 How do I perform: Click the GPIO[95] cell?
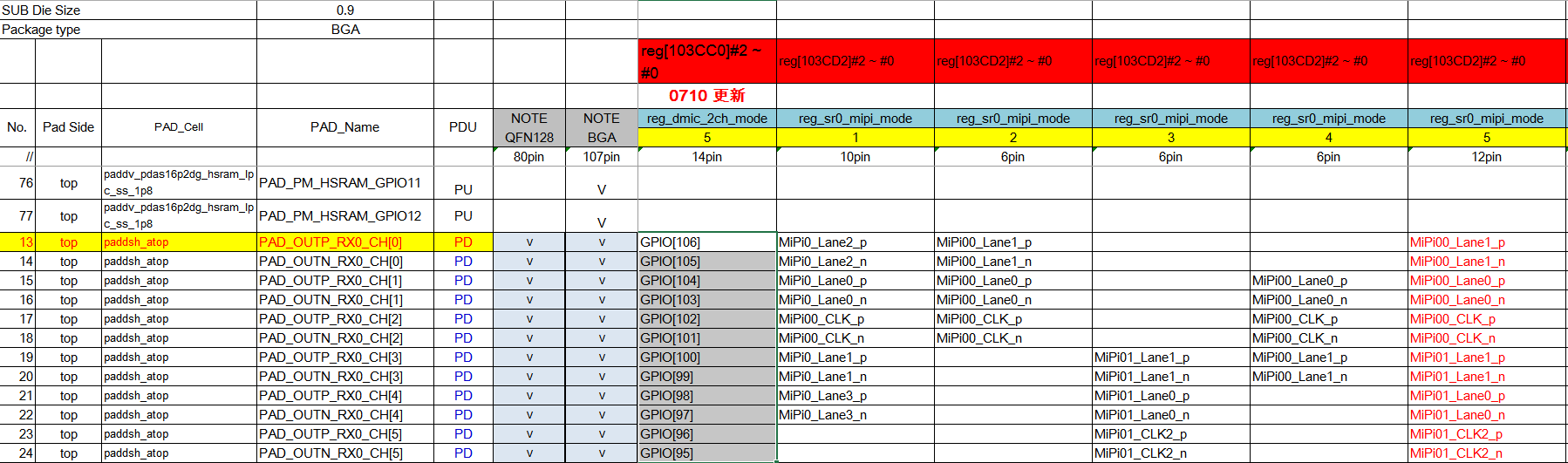(x=706, y=453)
